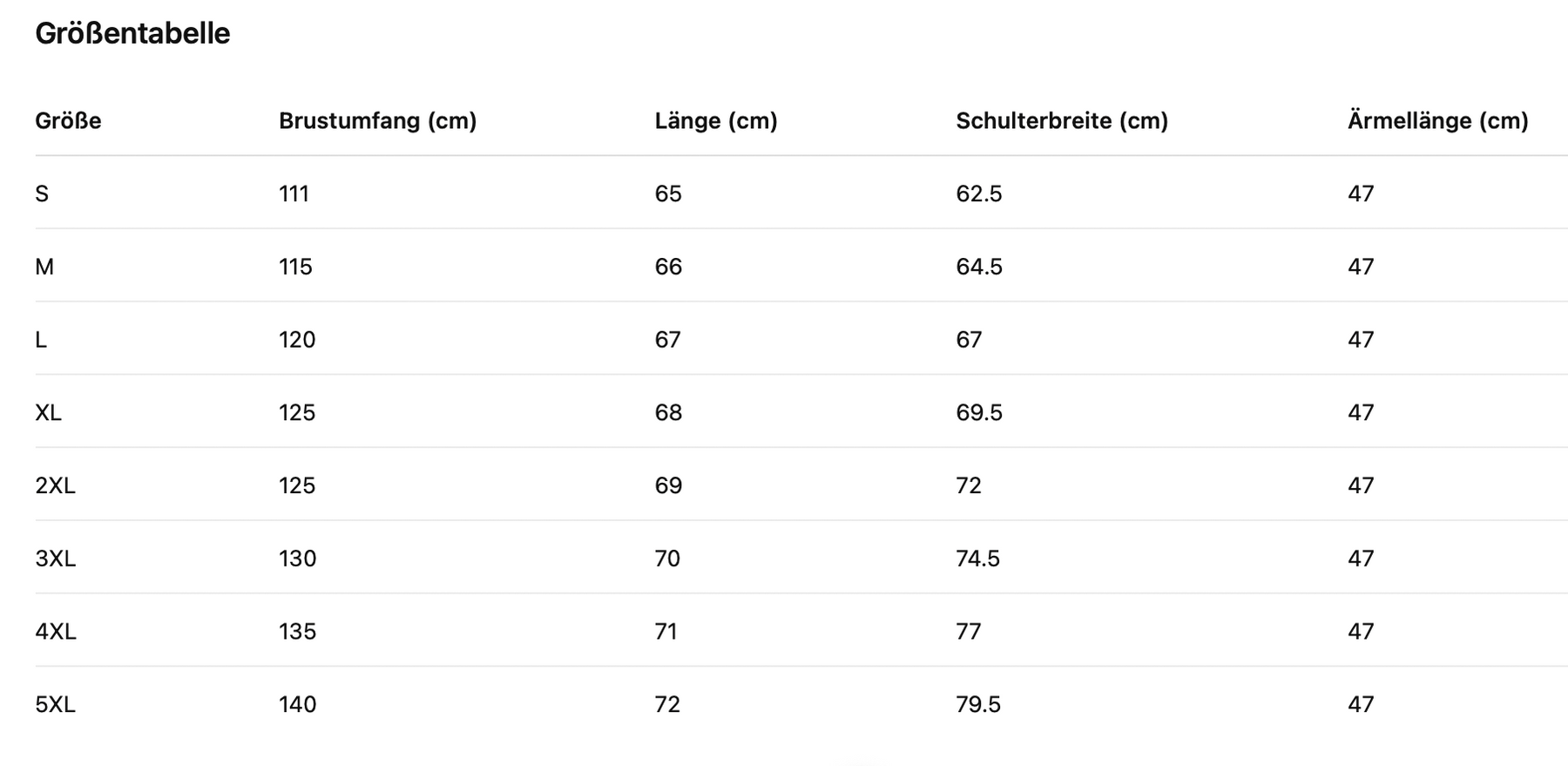The width and height of the screenshot is (1568, 766).
Task: Select the Ärmellänge value in the 4XL row
Action: (1361, 631)
